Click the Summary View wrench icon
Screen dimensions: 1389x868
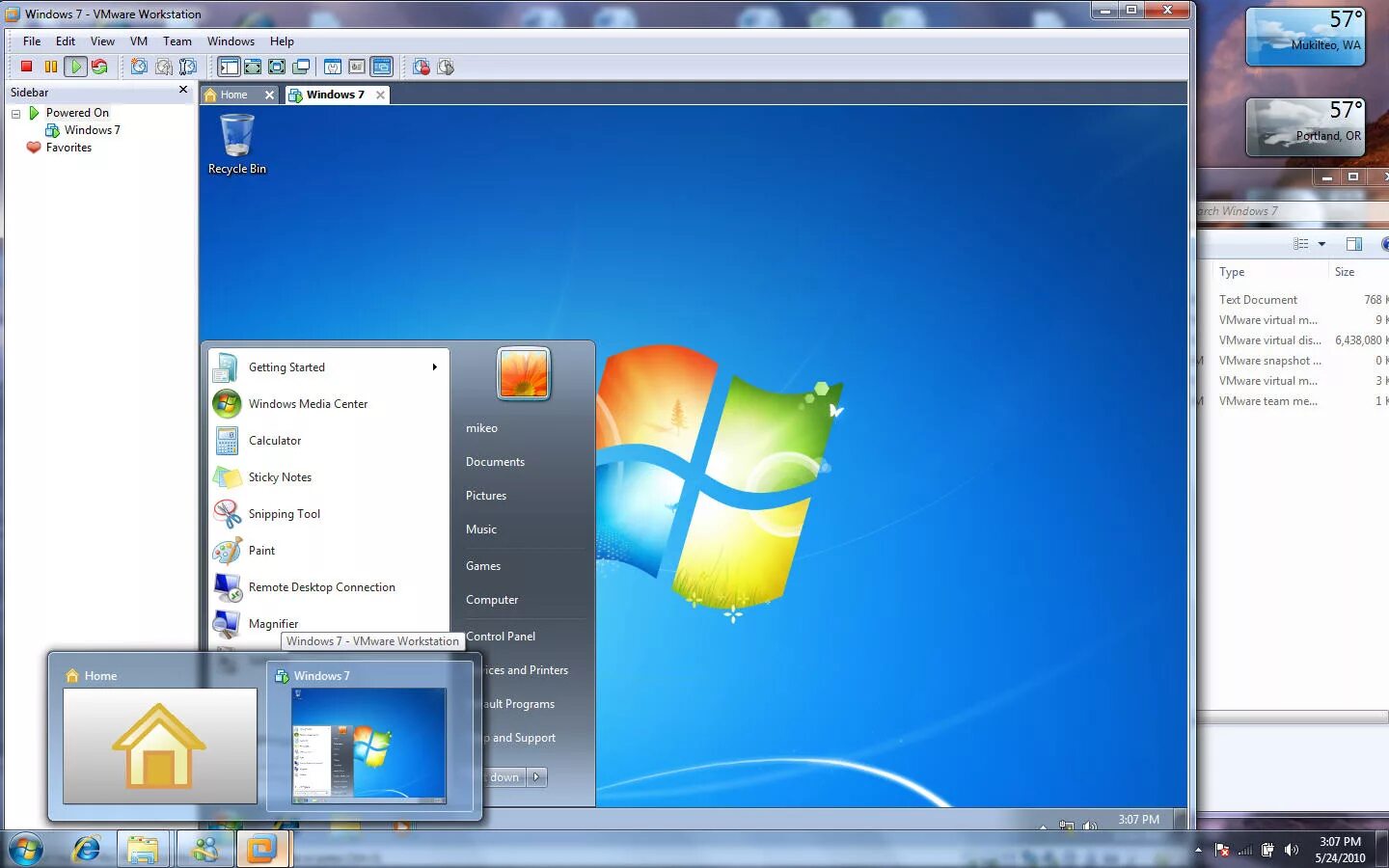tap(333, 67)
